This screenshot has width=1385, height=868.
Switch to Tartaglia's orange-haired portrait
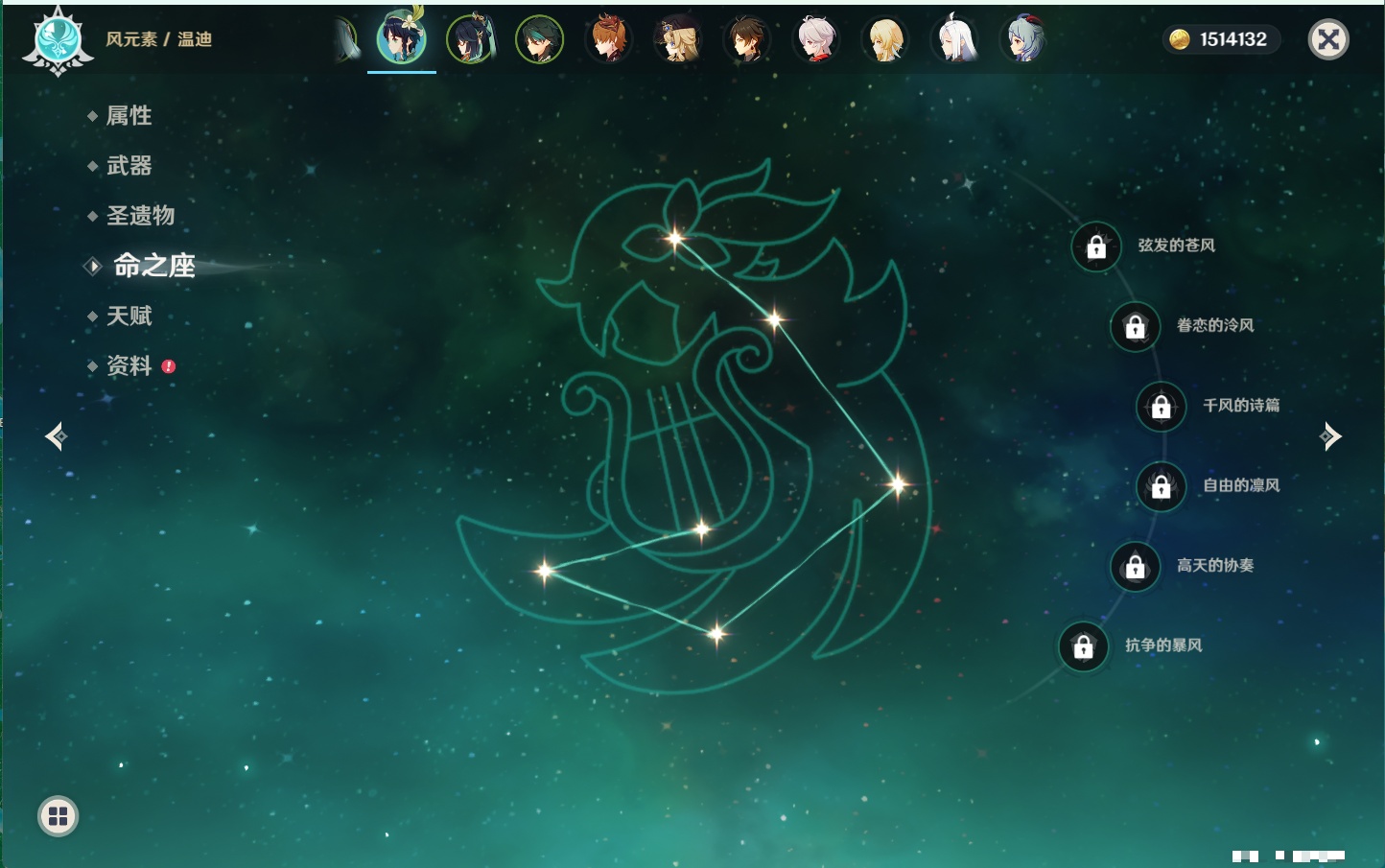click(x=609, y=40)
